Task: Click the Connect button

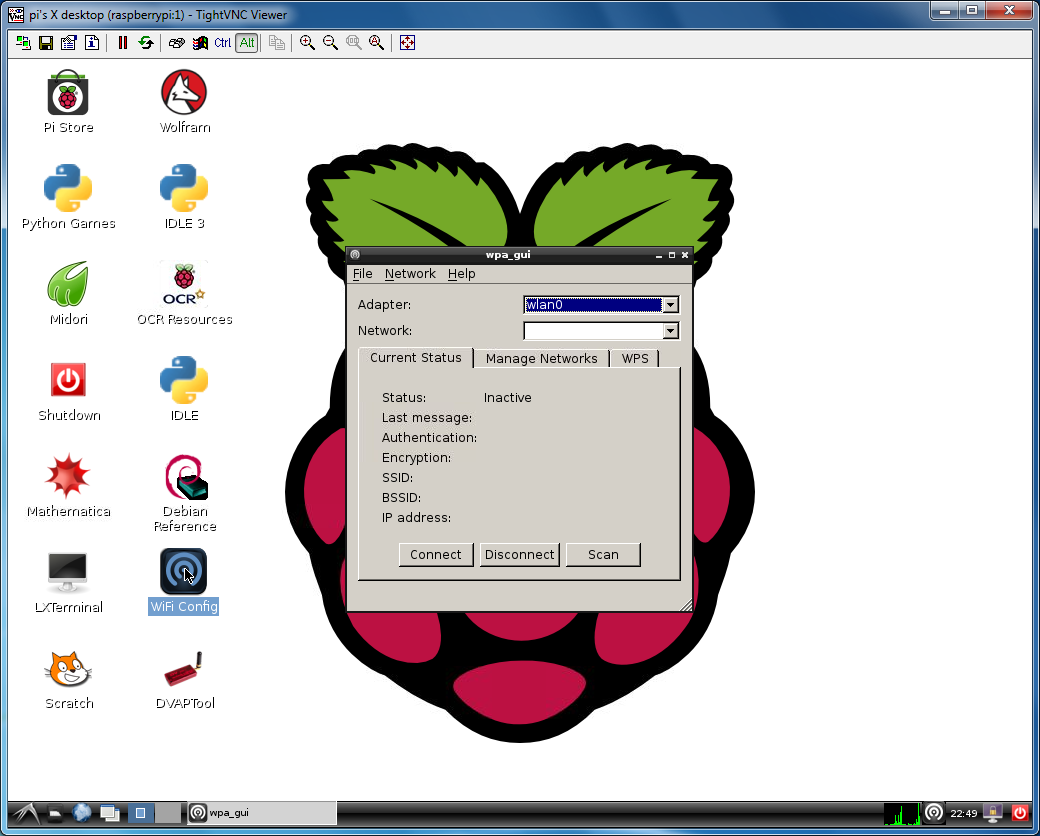Action: (436, 555)
